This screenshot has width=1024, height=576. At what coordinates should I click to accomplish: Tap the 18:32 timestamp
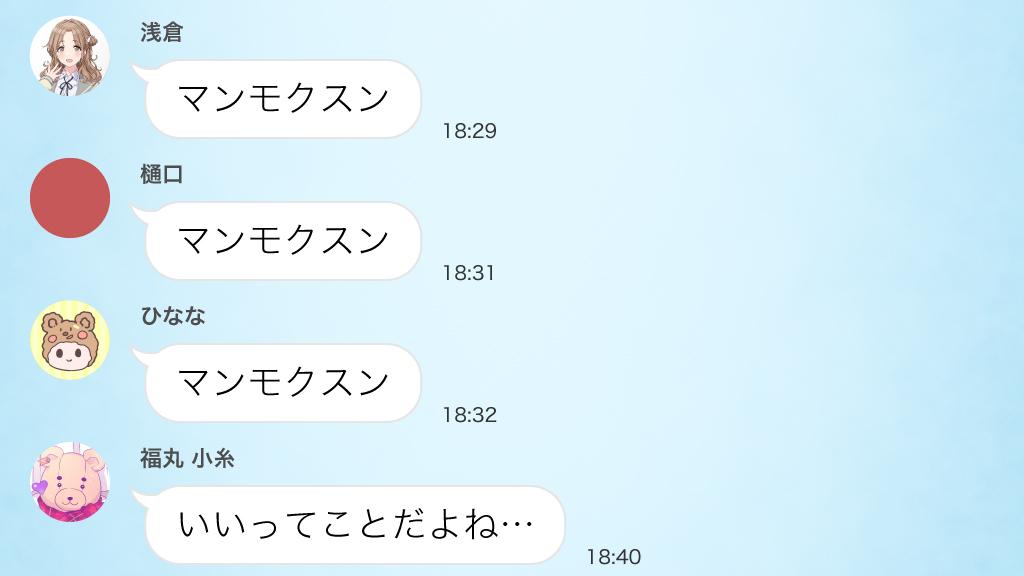(x=470, y=415)
